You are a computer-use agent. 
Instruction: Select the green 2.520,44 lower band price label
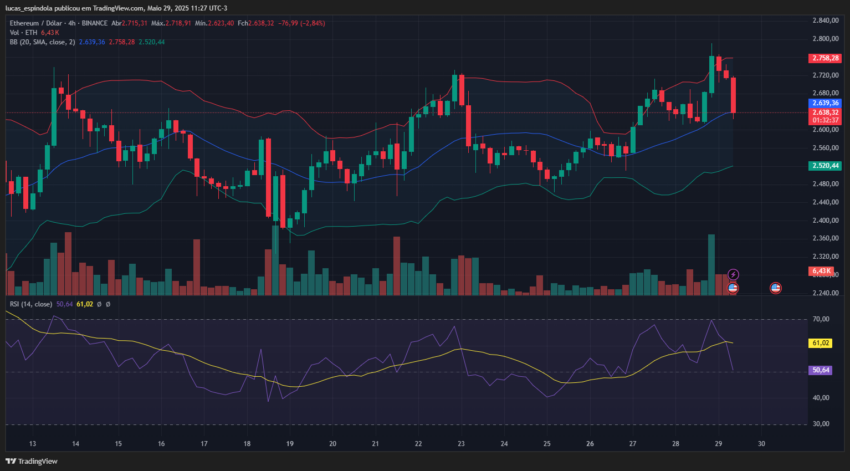pyautogui.click(x=825, y=166)
